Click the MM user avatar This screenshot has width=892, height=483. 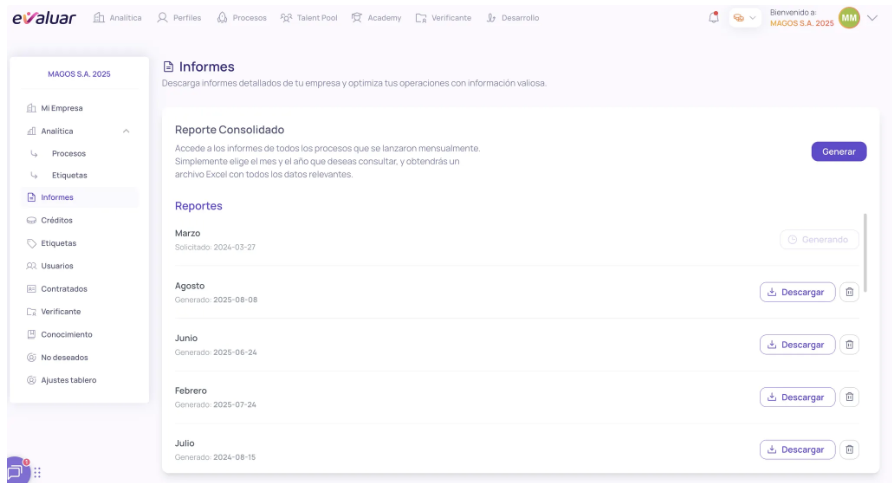point(849,18)
